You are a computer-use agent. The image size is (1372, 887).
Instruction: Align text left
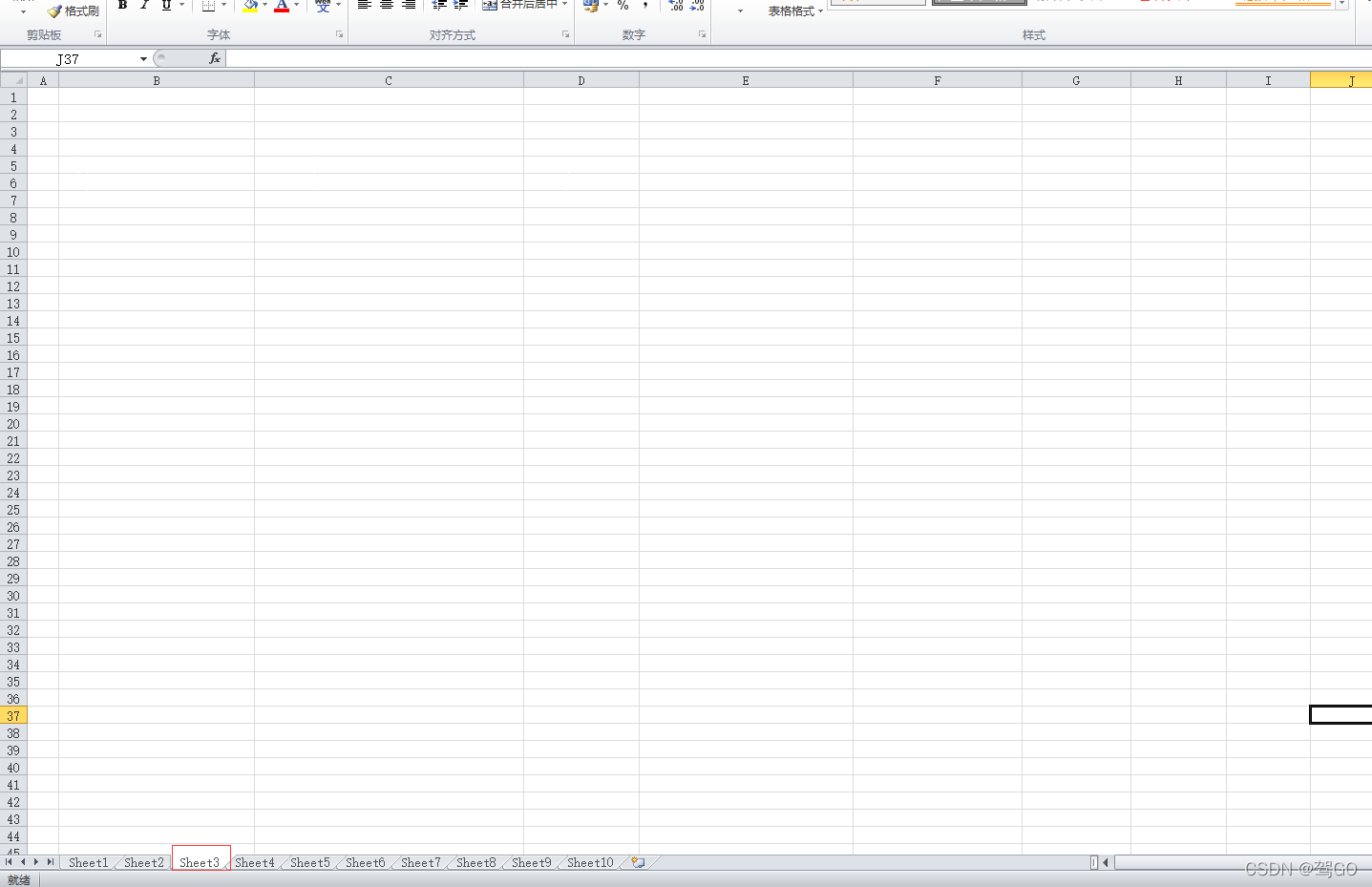pos(364,5)
